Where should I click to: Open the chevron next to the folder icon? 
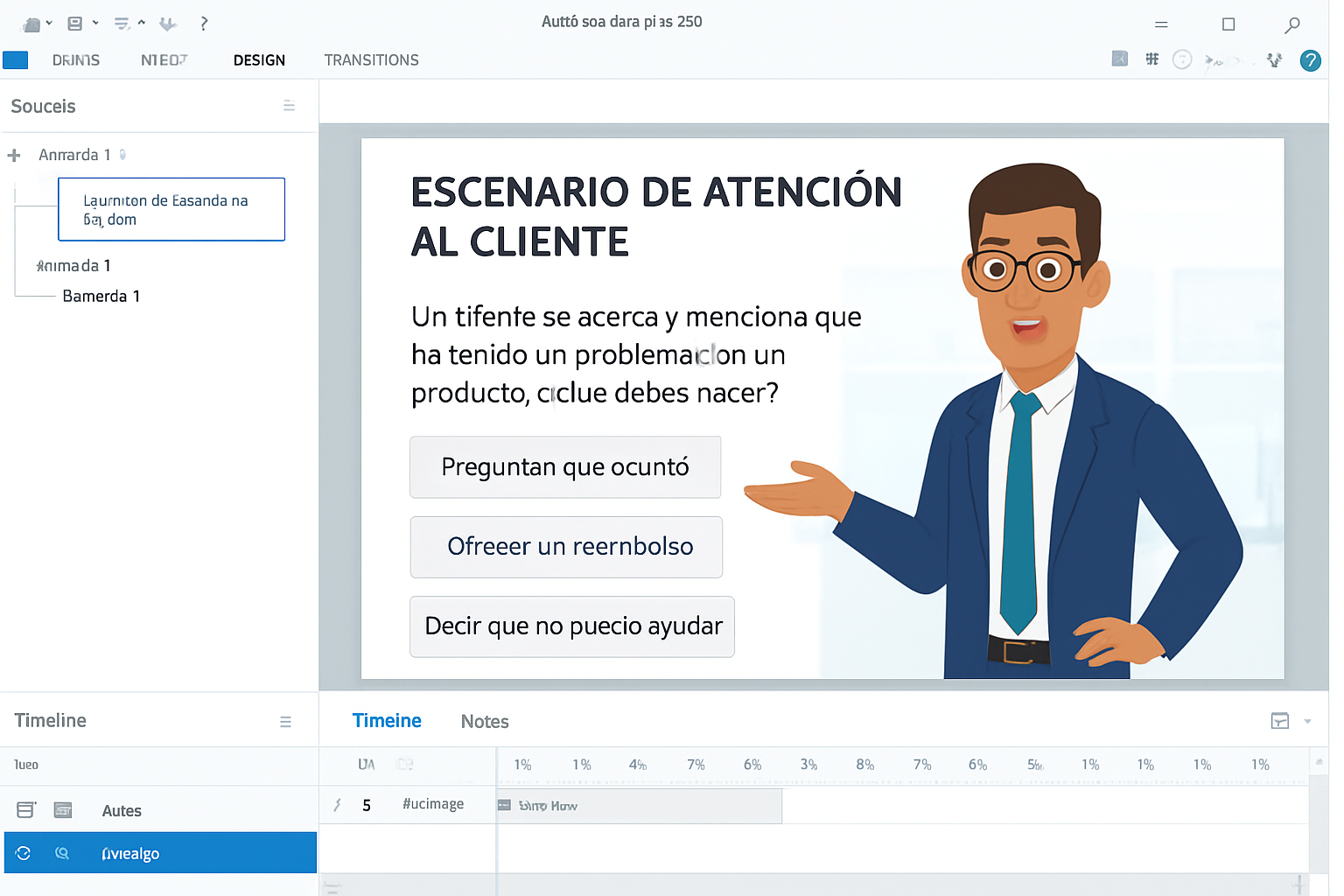[x=49, y=23]
